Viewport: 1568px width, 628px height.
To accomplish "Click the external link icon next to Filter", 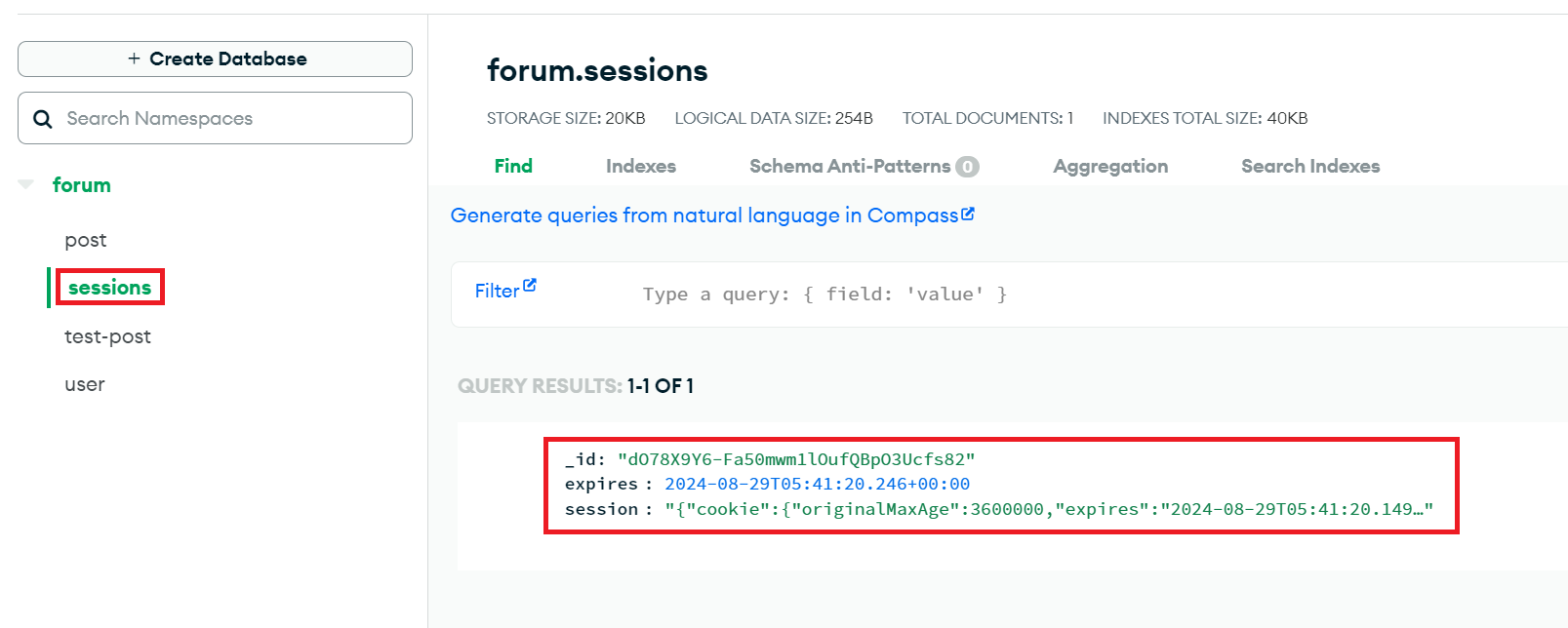I will (x=530, y=286).
